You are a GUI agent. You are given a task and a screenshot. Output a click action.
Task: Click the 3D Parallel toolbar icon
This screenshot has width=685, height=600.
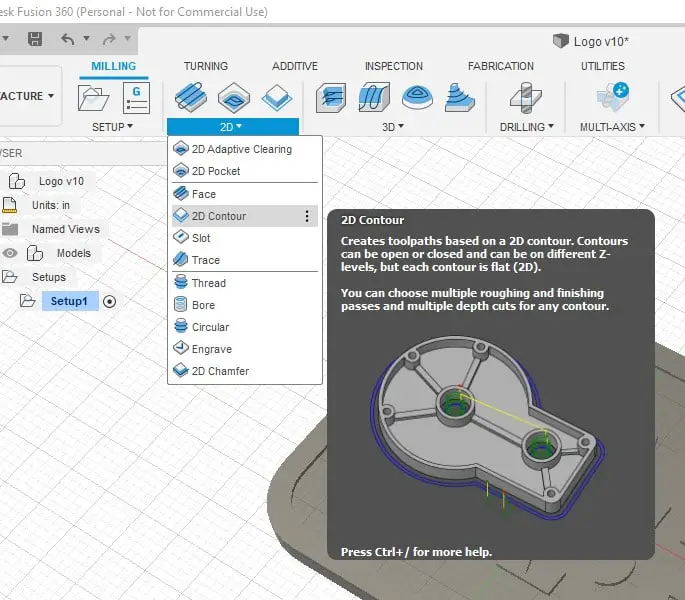coord(417,97)
